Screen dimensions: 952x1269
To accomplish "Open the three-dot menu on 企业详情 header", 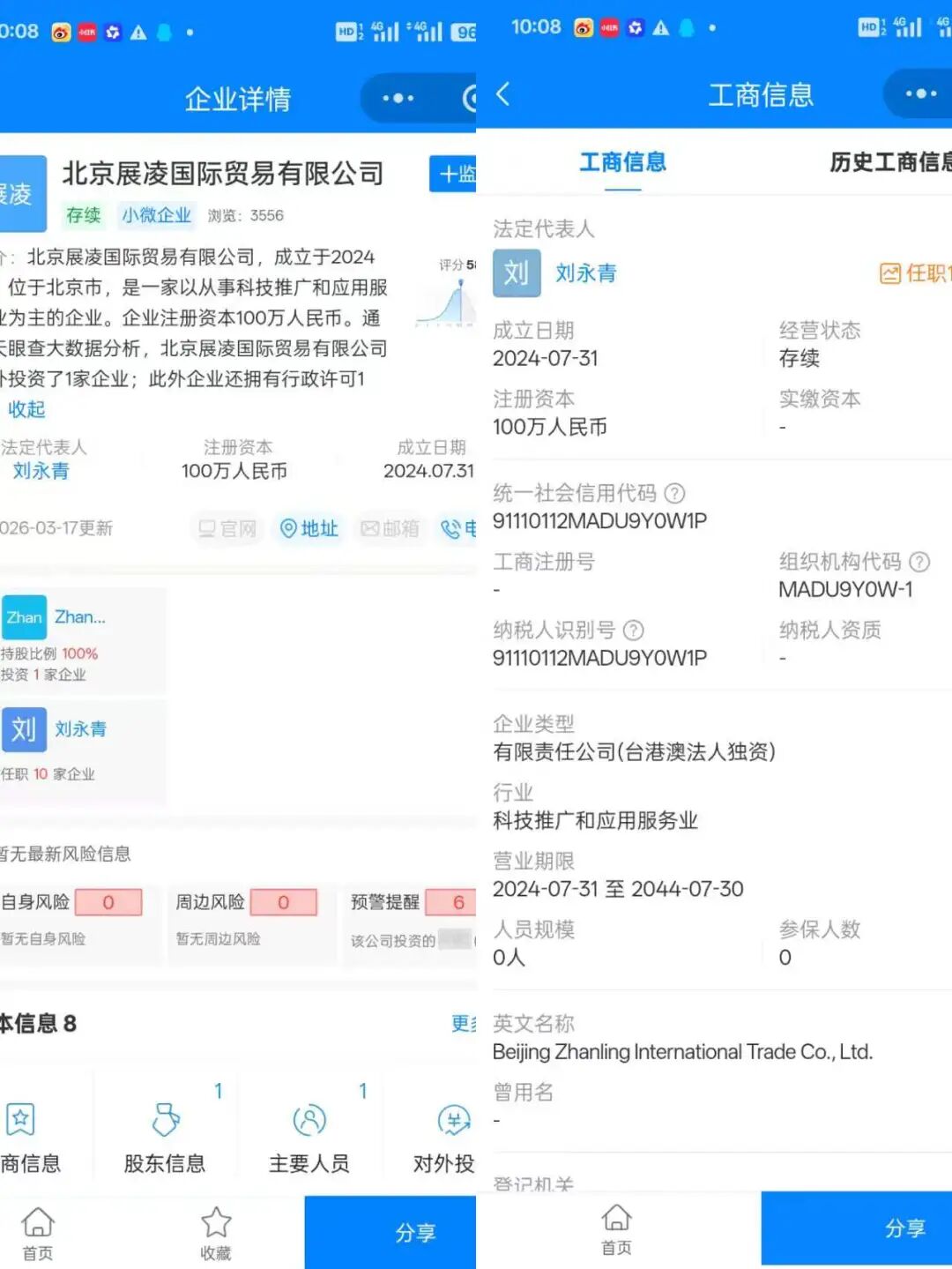I will 398,98.
